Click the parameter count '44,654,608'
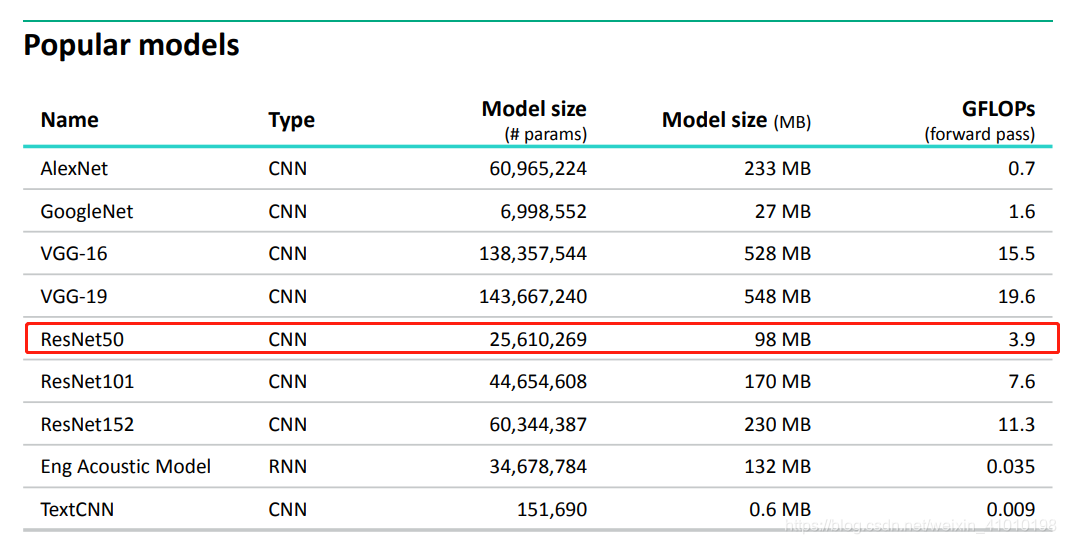This screenshot has height=544, width=1066. point(538,381)
